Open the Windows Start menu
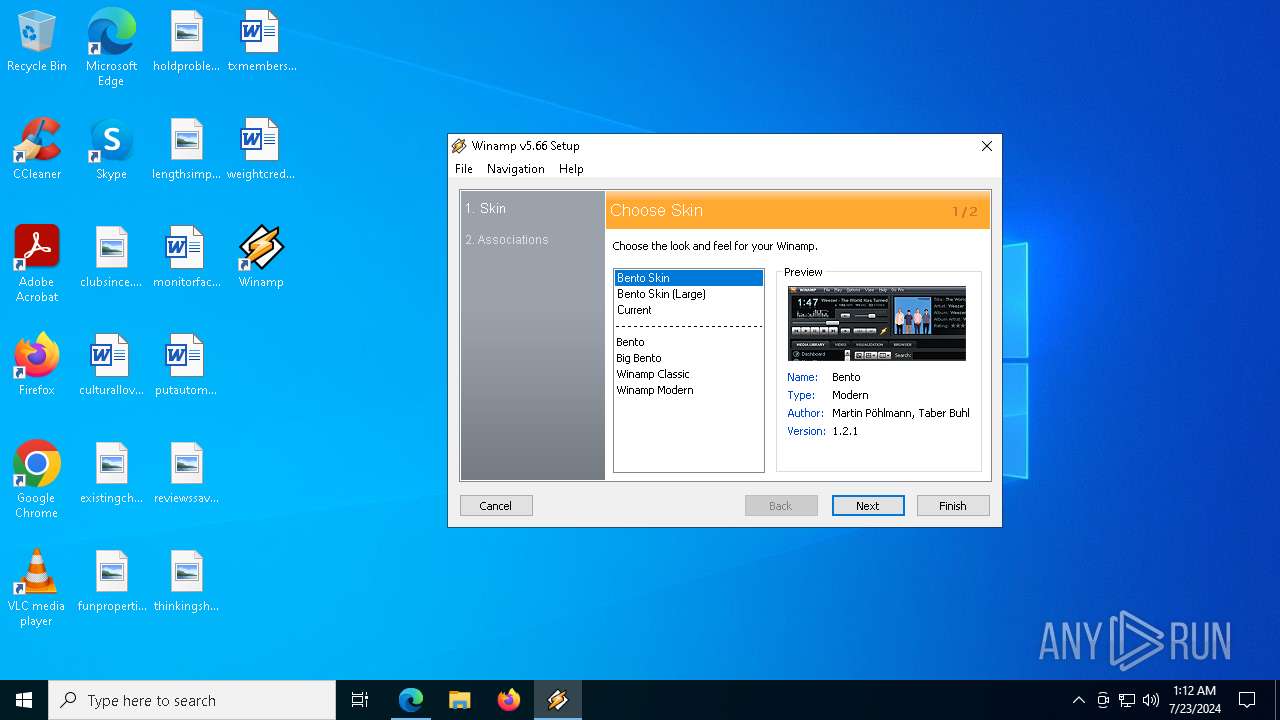 pyautogui.click(x=24, y=700)
